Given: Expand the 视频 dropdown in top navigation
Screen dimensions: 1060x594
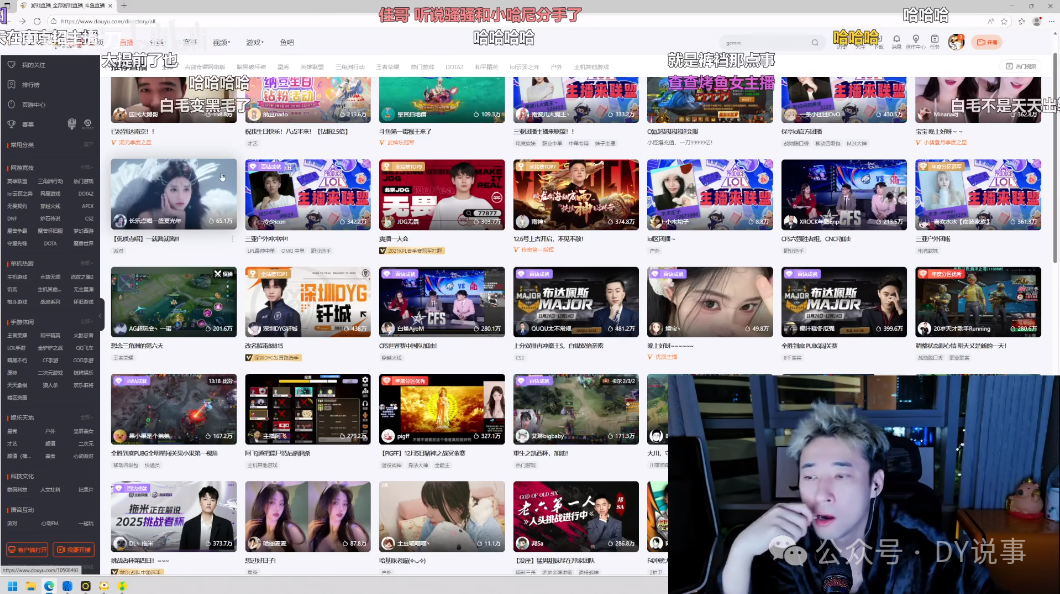Looking at the screenshot, I should click(x=222, y=43).
